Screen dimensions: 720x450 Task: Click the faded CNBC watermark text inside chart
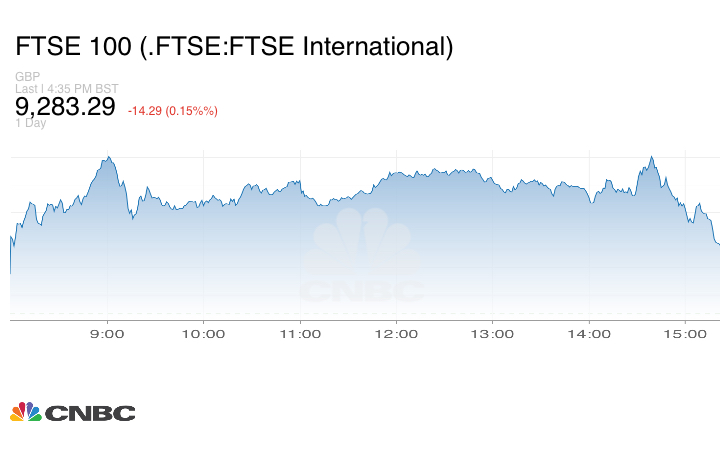pyautogui.click(x=362, y=291)
